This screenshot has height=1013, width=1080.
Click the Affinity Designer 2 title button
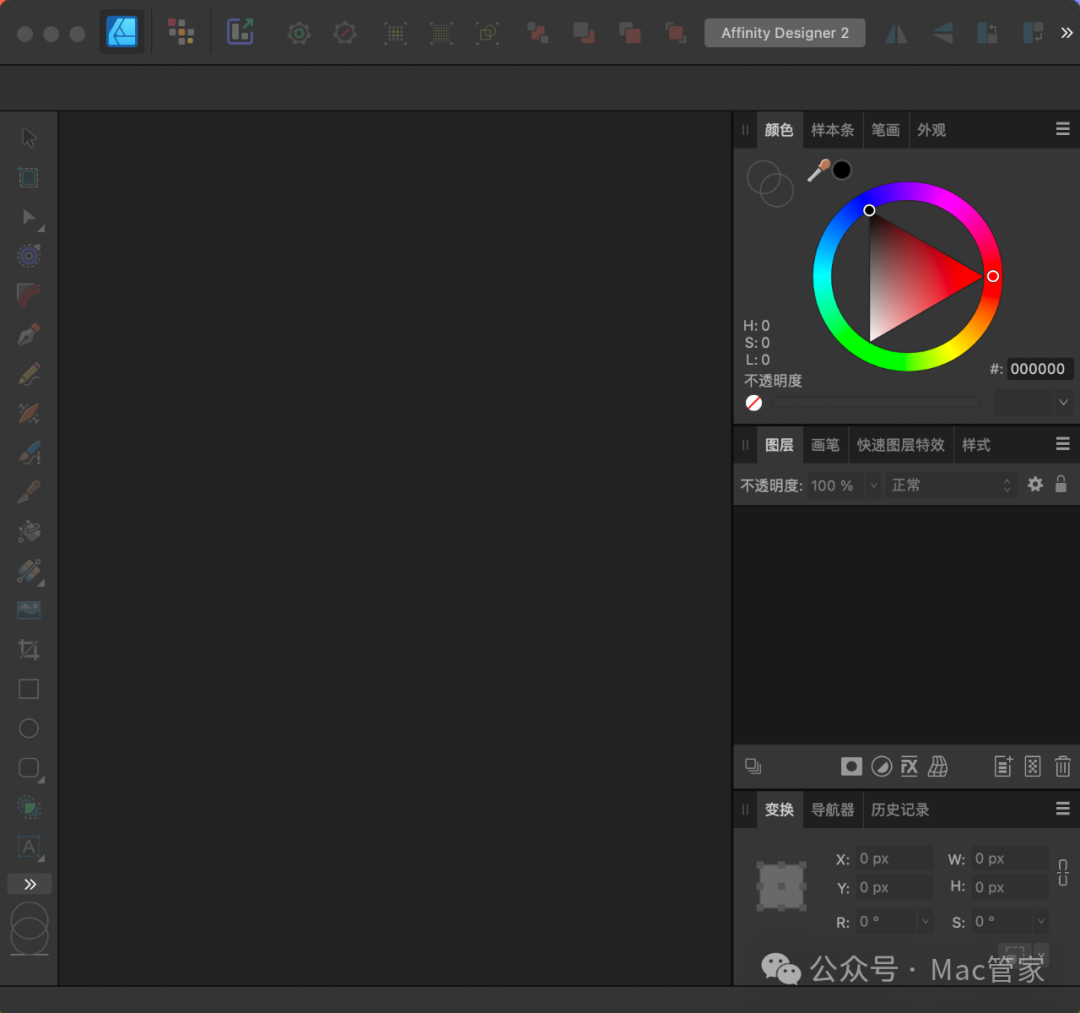tap(785, 33)
